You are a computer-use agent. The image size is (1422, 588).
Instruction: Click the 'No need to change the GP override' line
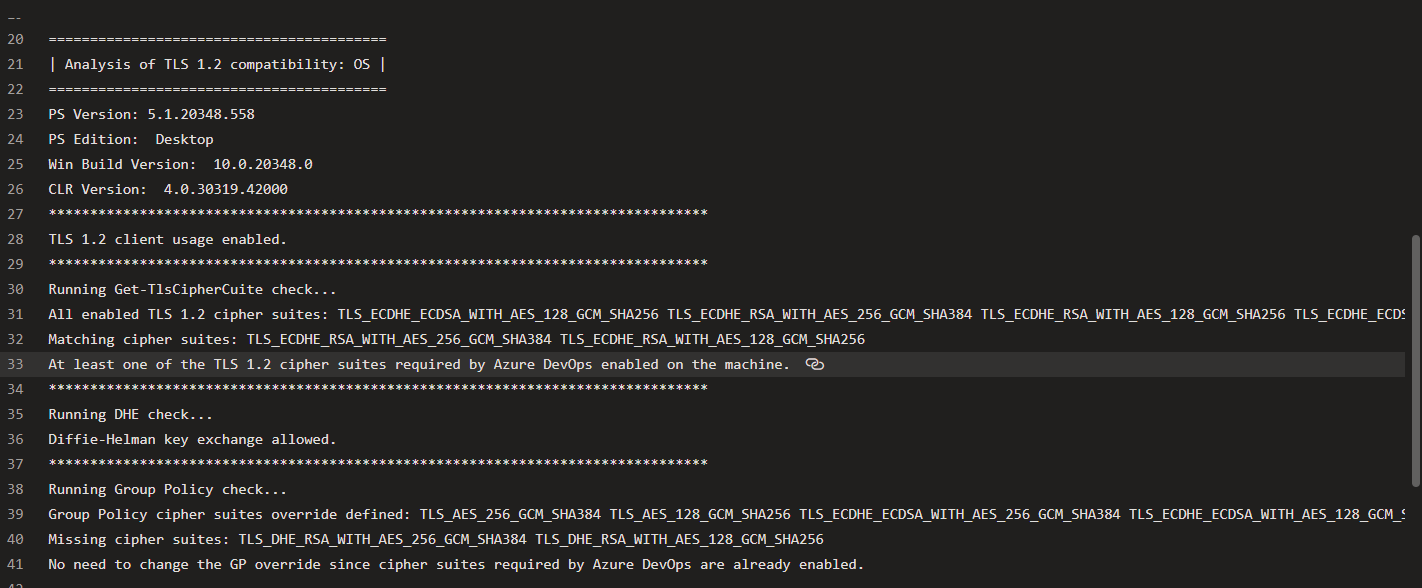point(456,565)
